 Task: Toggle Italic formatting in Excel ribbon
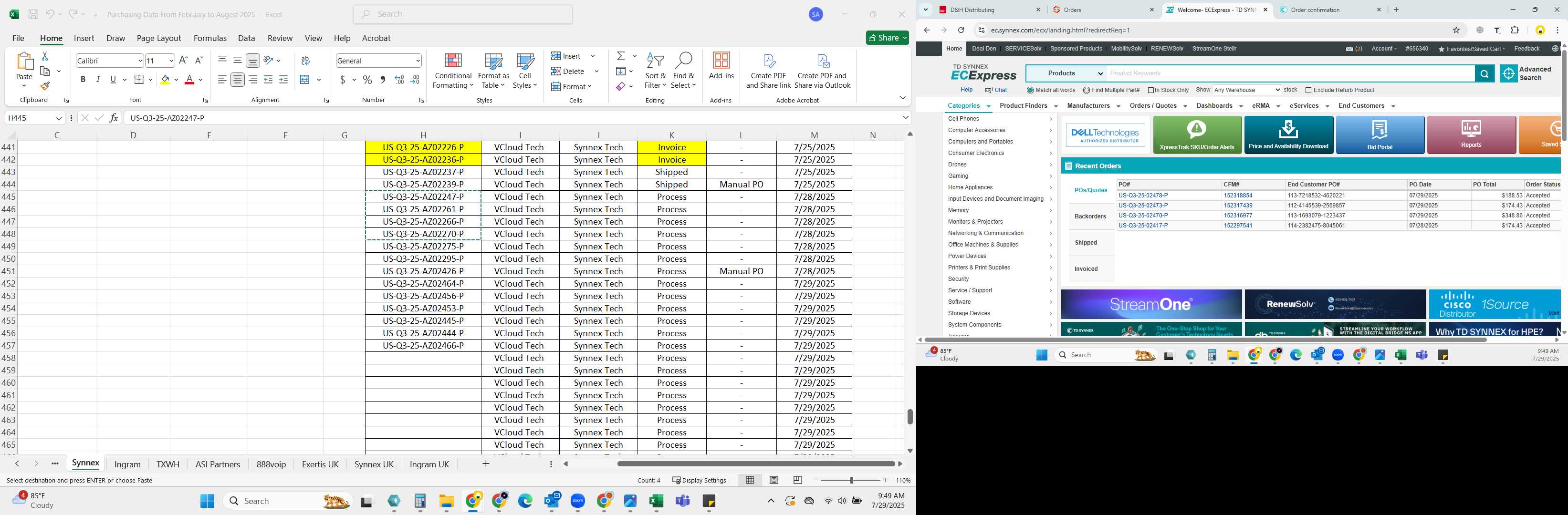(98, 80)
